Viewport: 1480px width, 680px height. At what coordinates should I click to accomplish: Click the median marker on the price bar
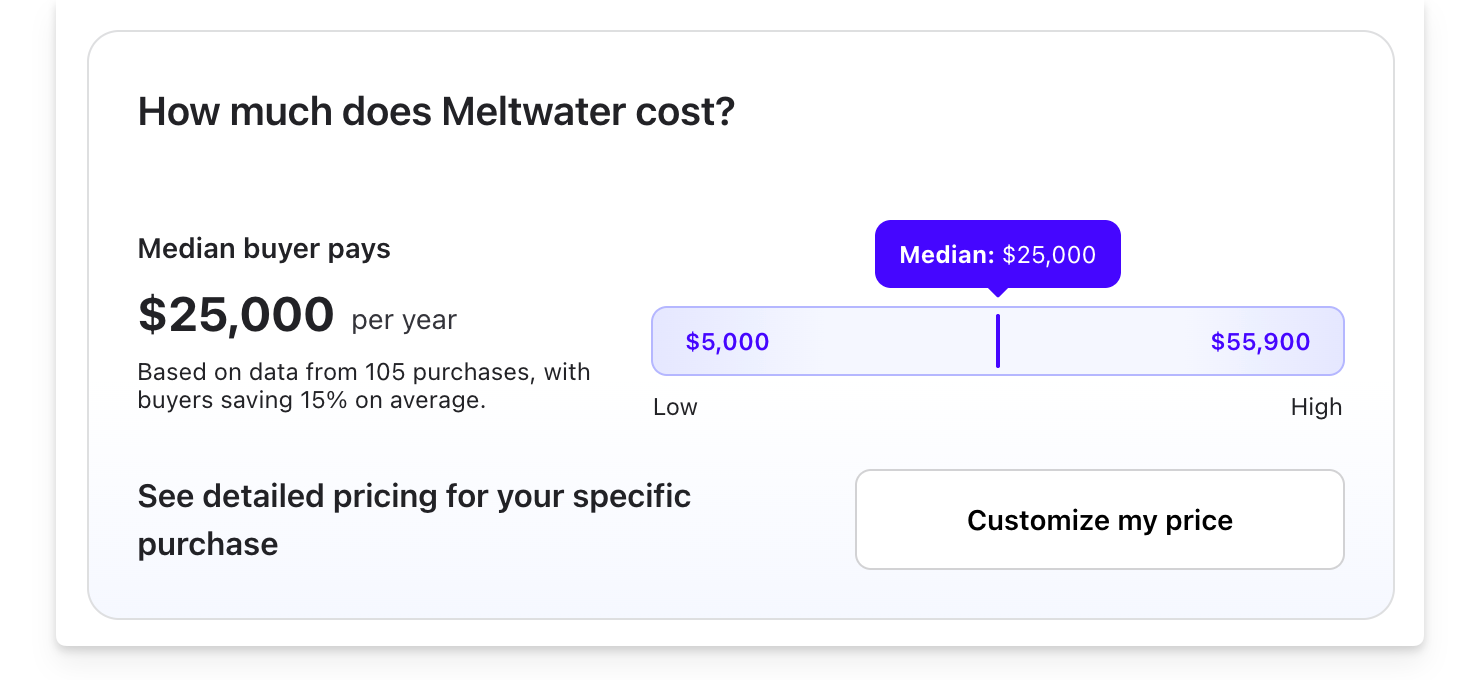[997, 341]
